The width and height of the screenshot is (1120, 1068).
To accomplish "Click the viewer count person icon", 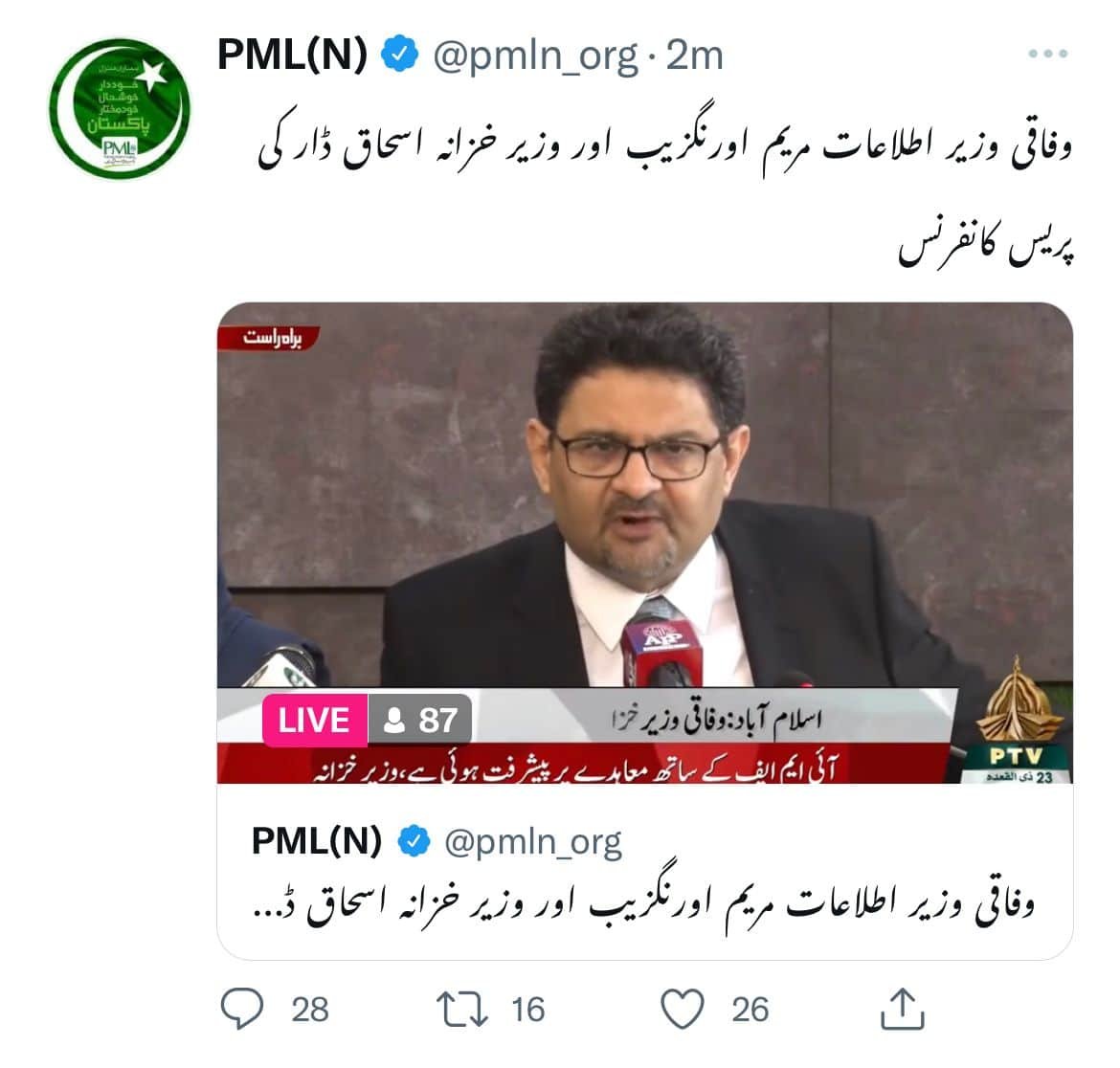I will click(x=393, y=720).
